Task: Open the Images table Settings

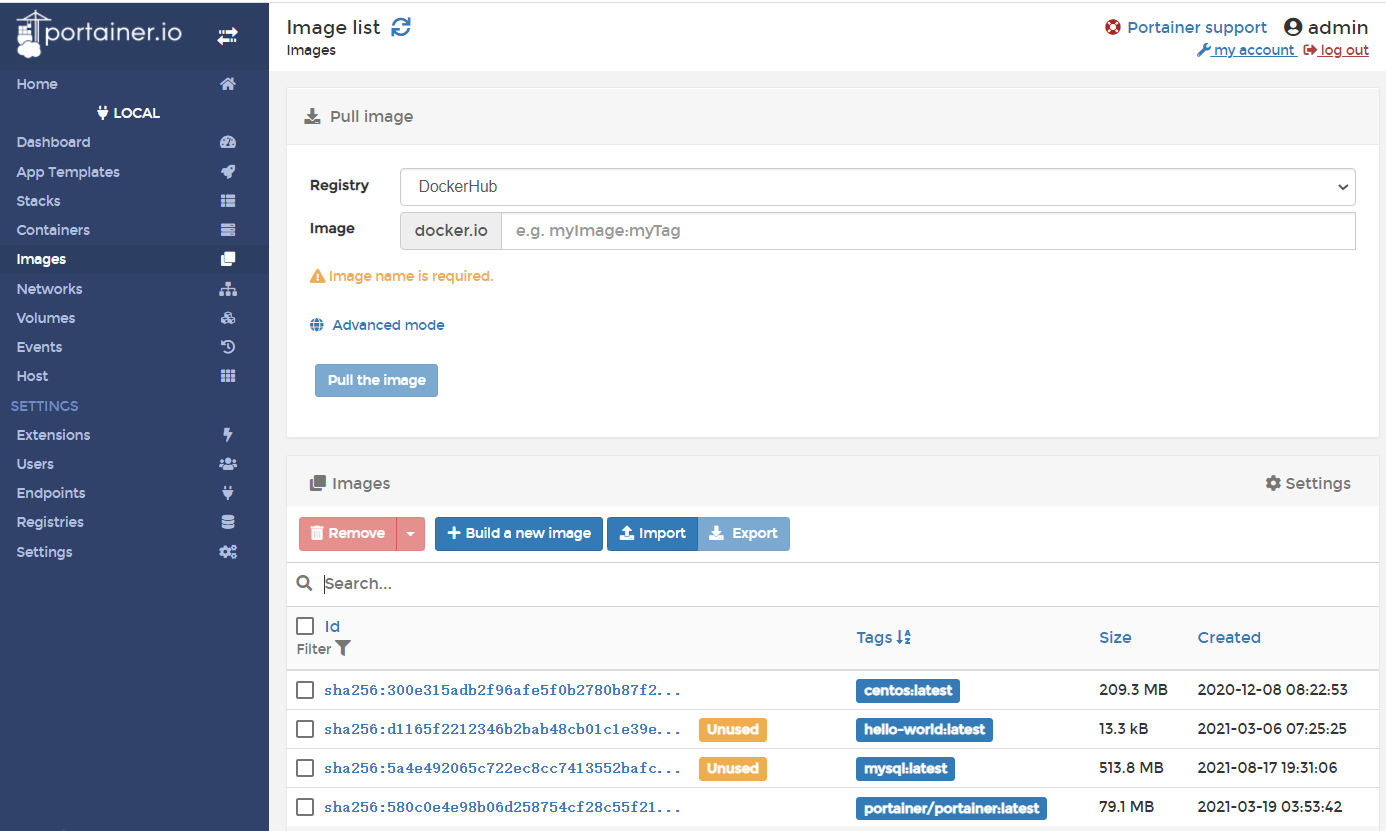Action: (x=1308, y=483)
